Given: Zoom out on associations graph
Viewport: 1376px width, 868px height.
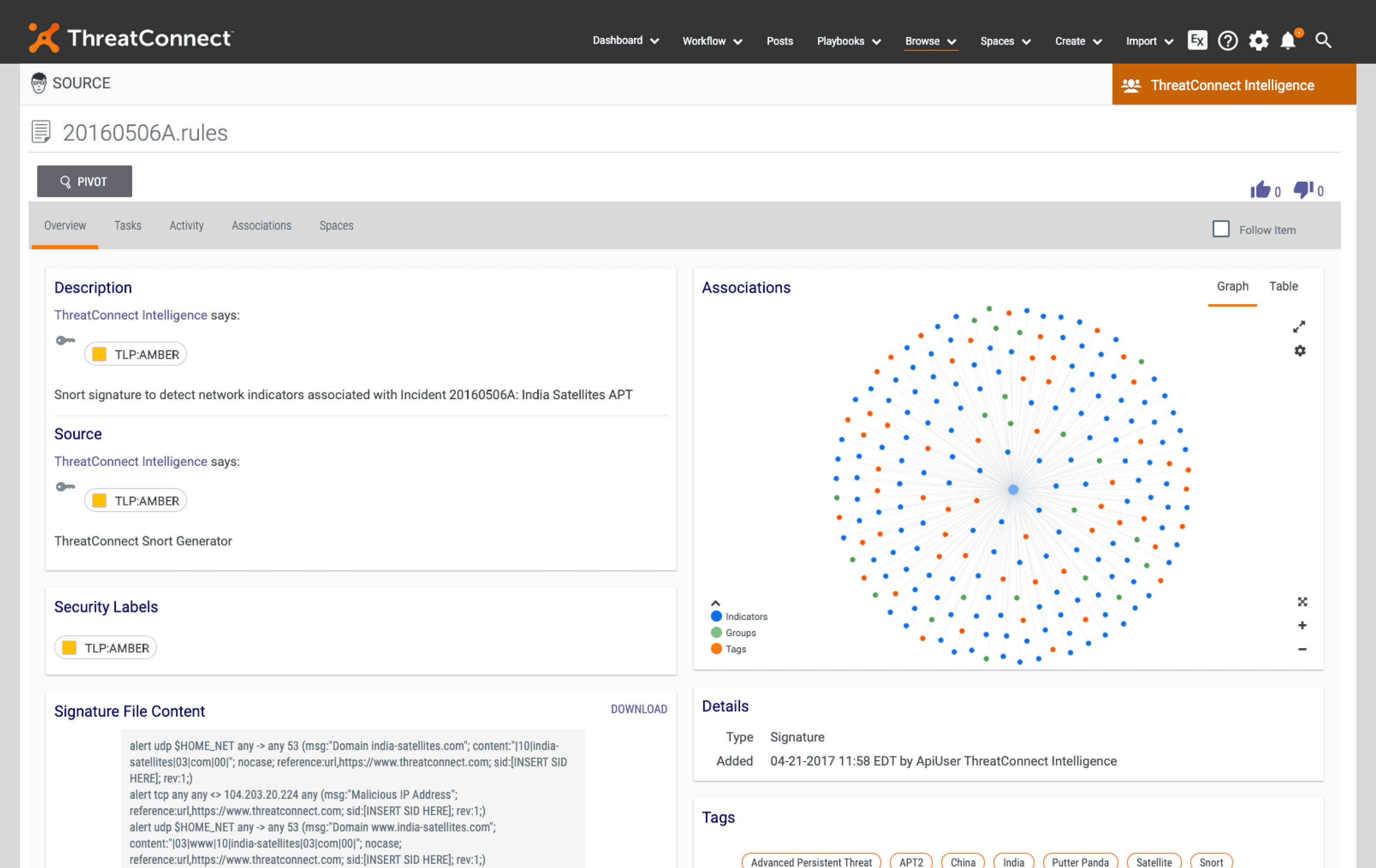Looking at the screenshot, I should (x=1302, y=649).
